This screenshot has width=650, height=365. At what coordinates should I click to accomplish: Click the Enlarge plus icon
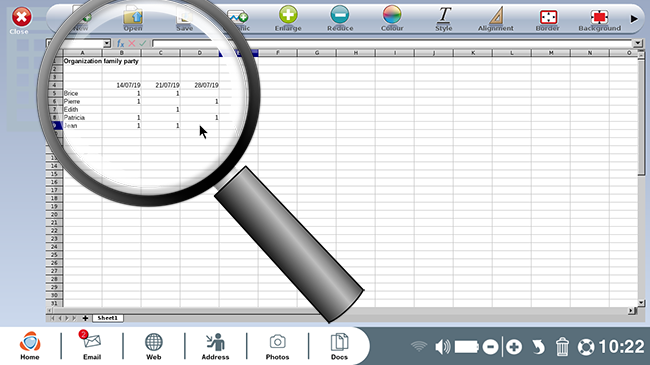click(288, 19)
